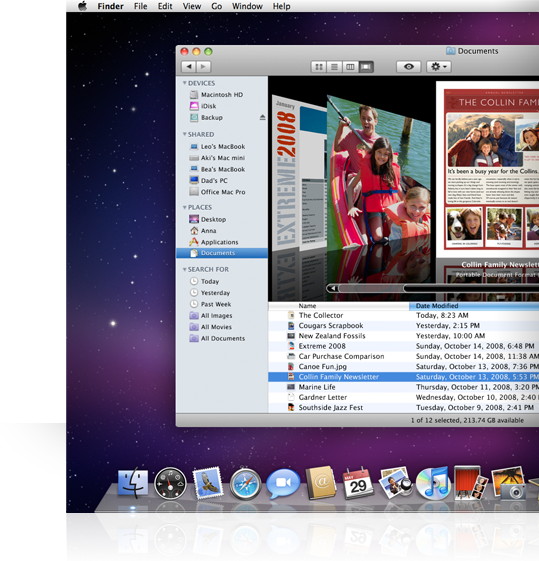Screen dimensions: 539x561
Task: Open Anna home folder in sidebar
Action: click(222, 231)
